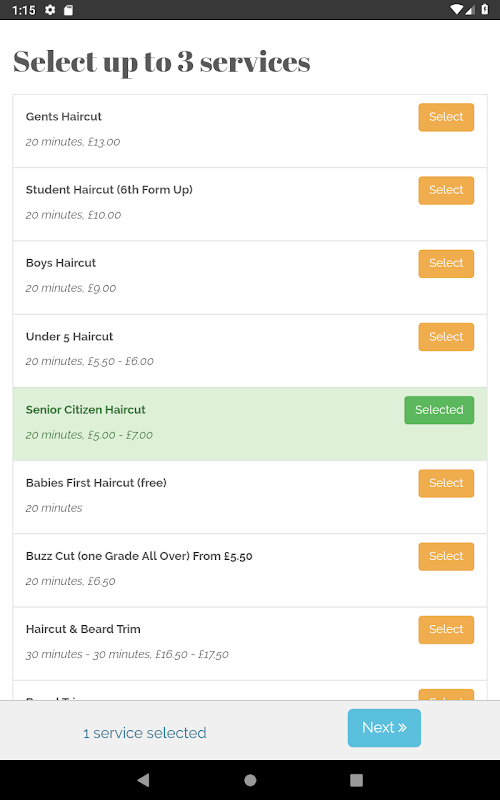The height and width of the screenshot is (800, 500).
Task: Tap the settings gear in status bar
Action: tap(50, 10)
